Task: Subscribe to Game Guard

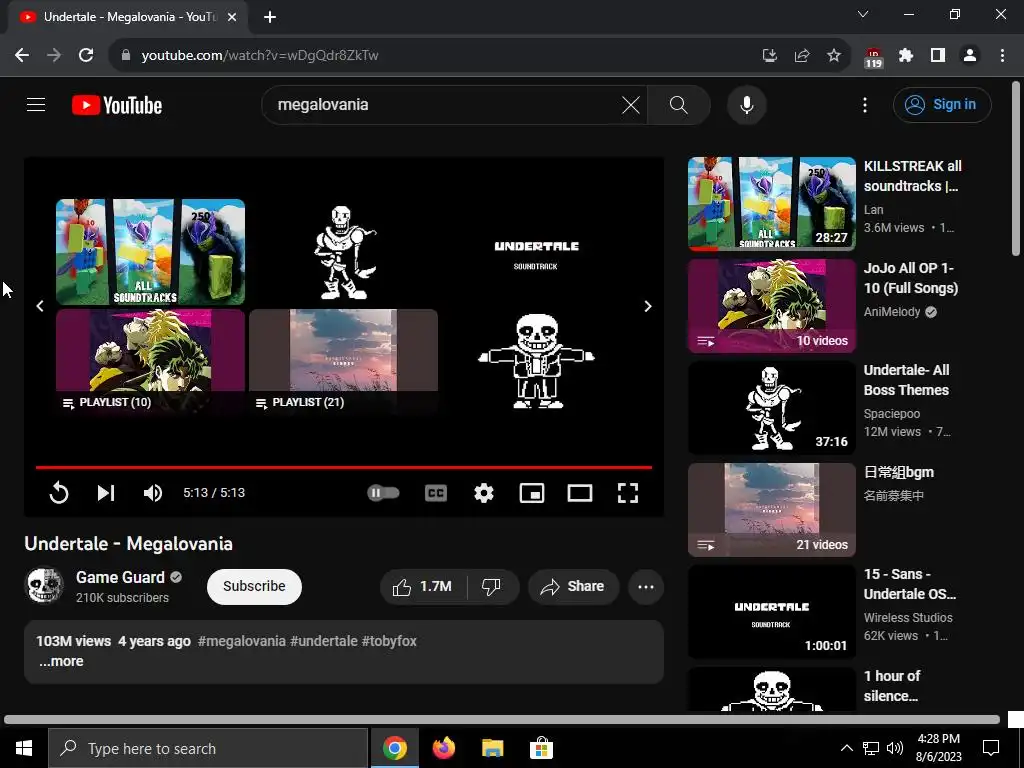Action: click(x=254, y=586)
